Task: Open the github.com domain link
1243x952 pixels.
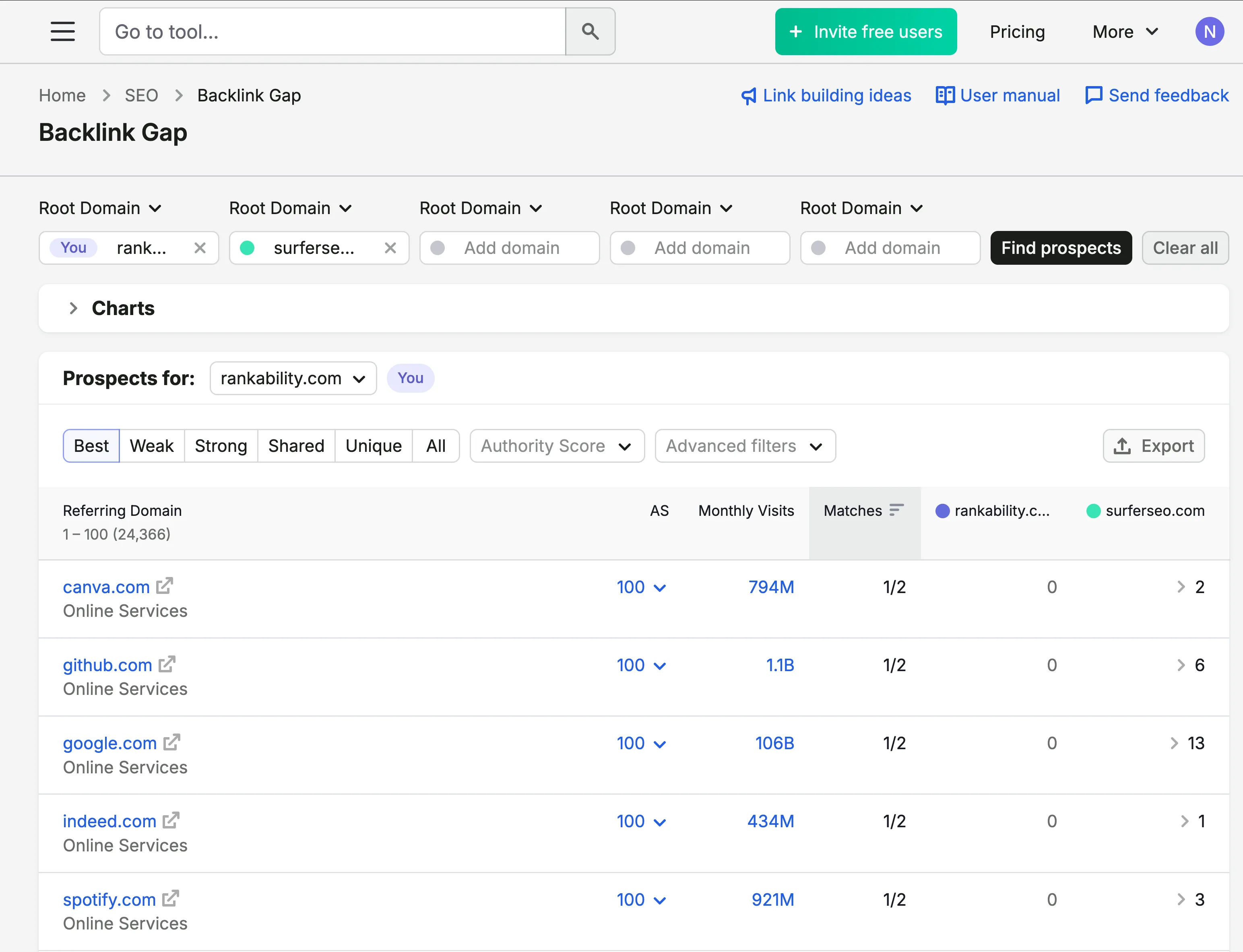Action: pyautogui.click(x=107, y=665)
